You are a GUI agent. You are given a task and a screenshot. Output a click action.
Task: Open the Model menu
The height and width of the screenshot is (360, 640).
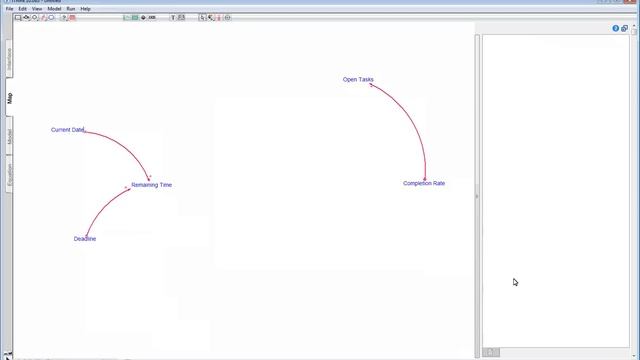click(54, 9)
